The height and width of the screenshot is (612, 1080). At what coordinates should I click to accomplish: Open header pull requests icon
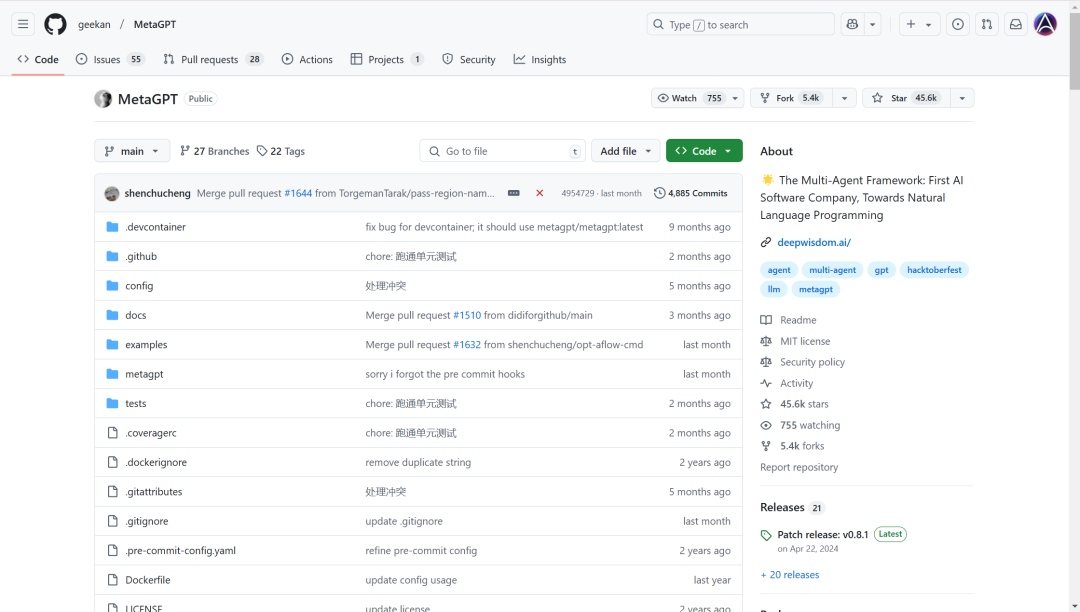(986, 24)
